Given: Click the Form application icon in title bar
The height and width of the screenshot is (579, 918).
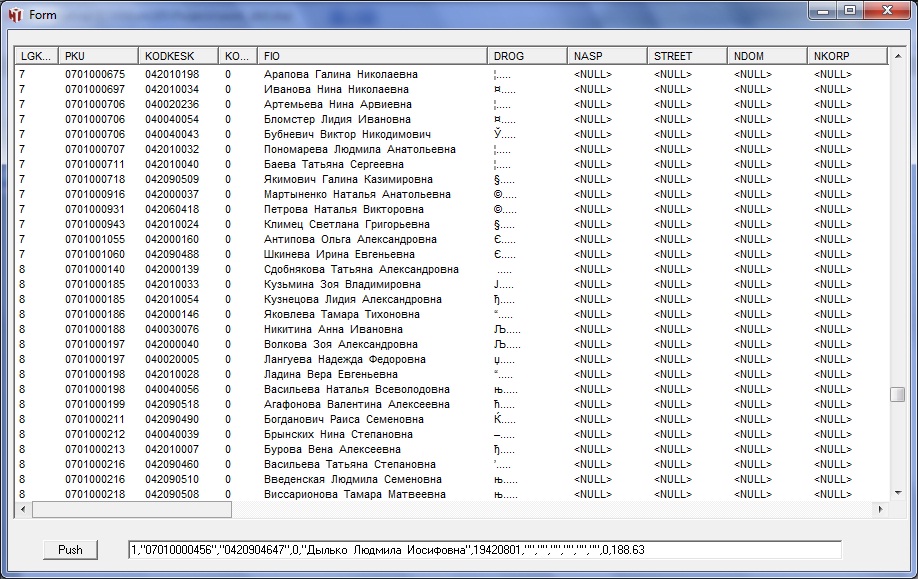Looking at the screenshot, I should pyautogui.click(x=15, y=15).
